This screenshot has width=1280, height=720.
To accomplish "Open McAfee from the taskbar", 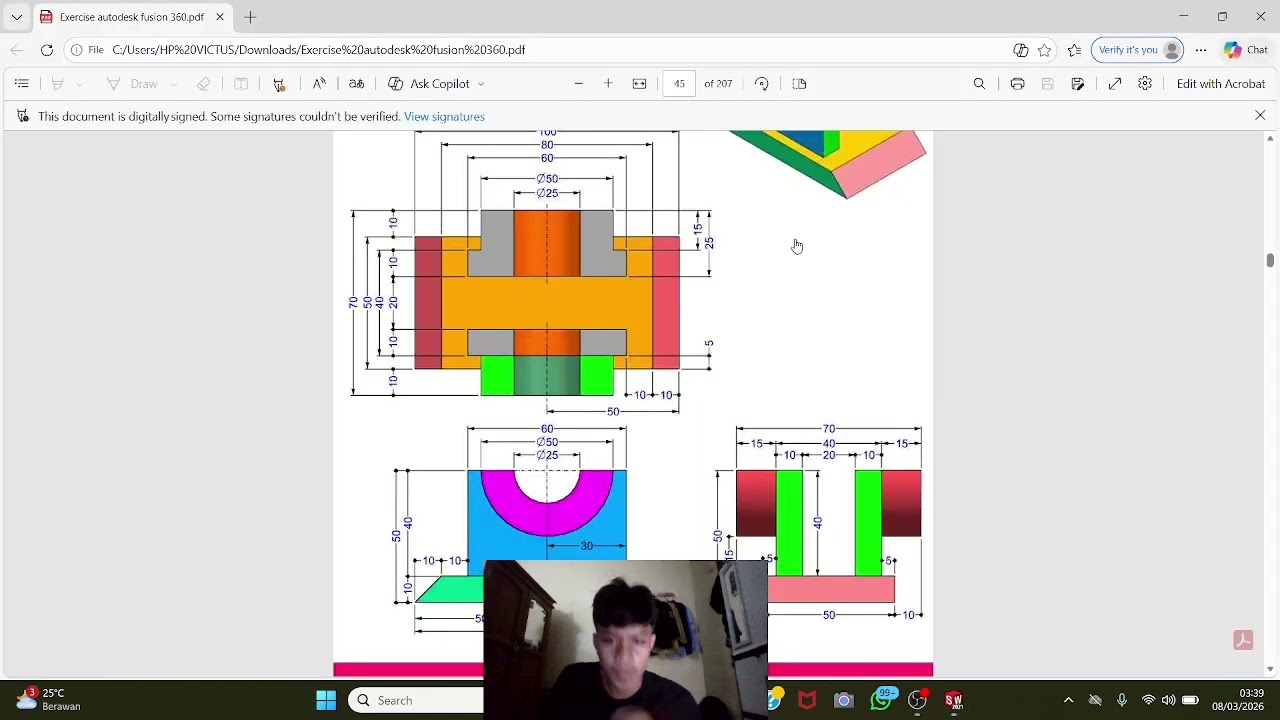I will 807,700.
